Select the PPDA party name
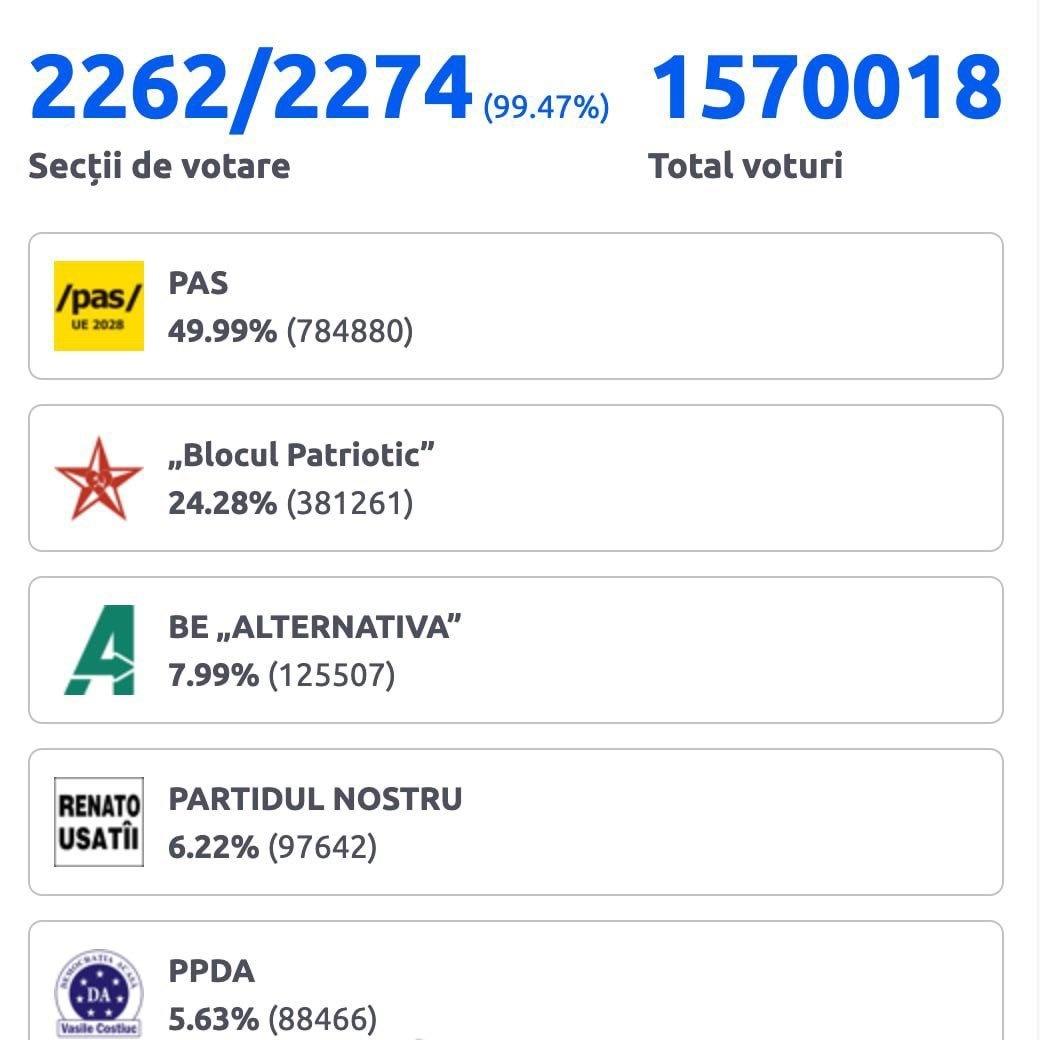 click(x=212, y=971)
